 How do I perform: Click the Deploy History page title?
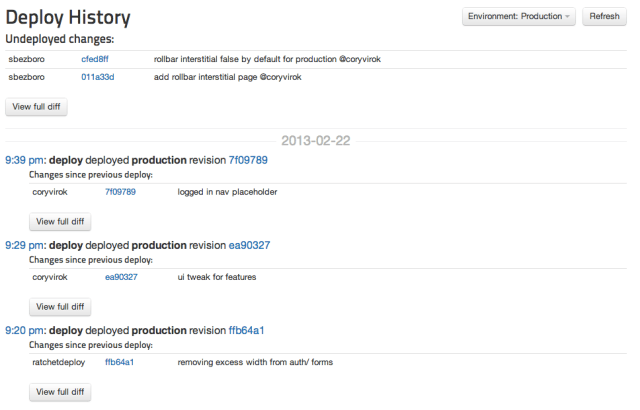click(x=68, y=18)
